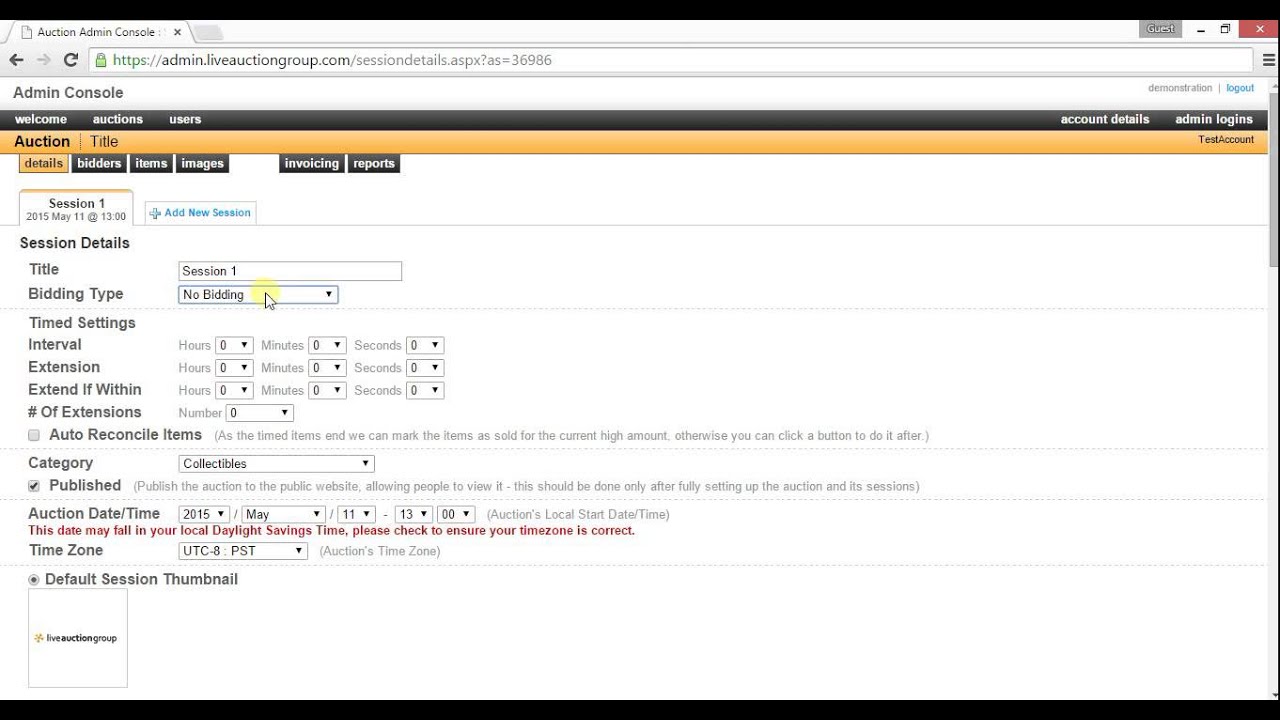Open the Time Zone UTC-8 dropdown

tap(243, 551)
